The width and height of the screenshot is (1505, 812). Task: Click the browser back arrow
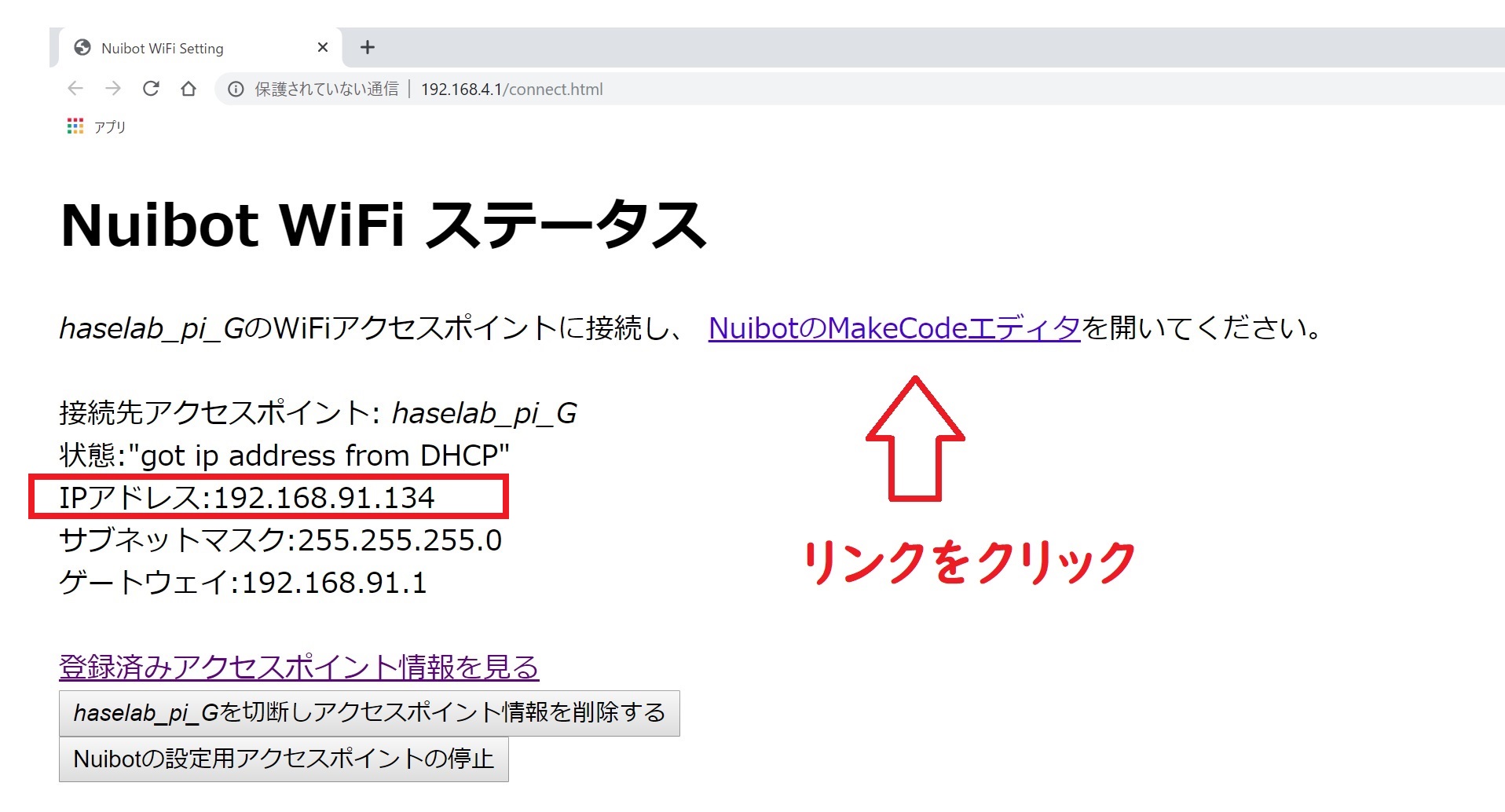point(75,89)
